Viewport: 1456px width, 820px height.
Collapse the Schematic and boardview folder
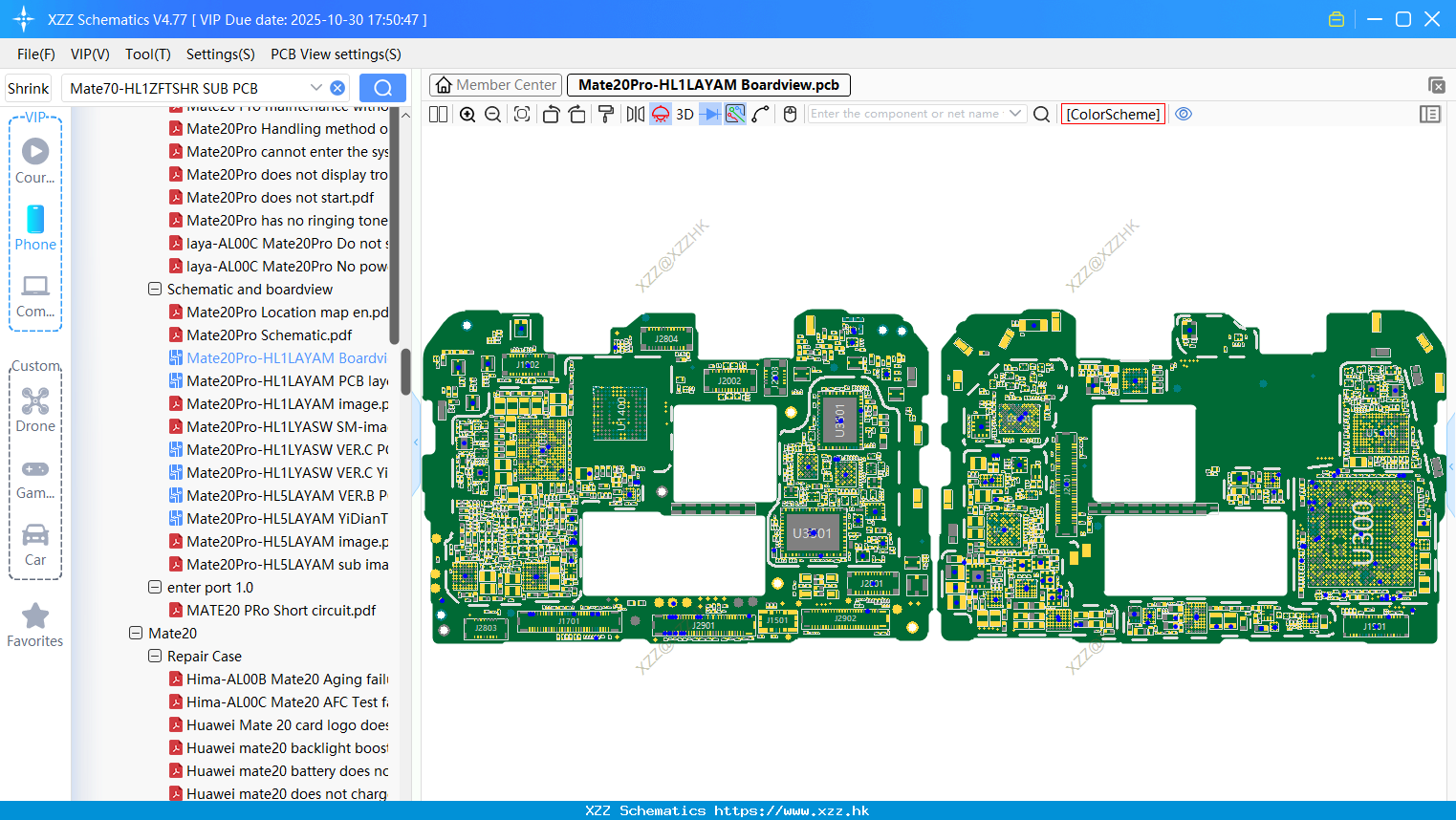pos(155,289)
